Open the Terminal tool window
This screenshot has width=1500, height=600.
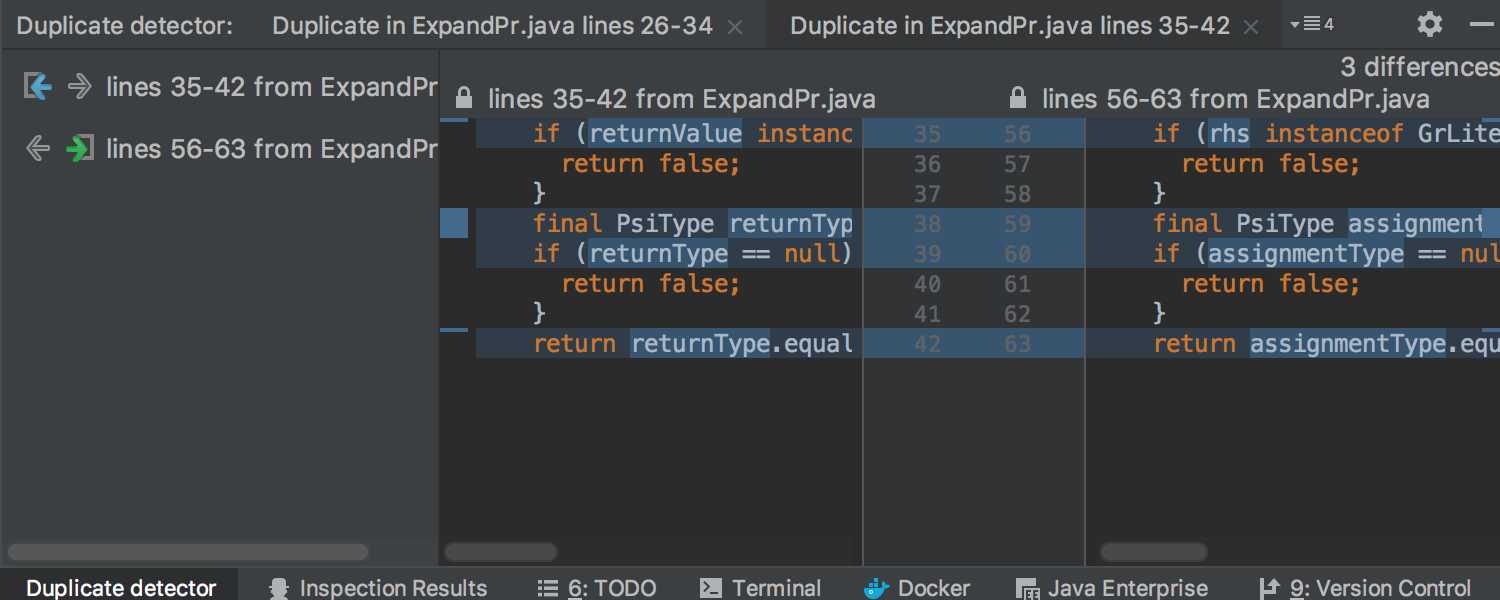coord(761,588)
